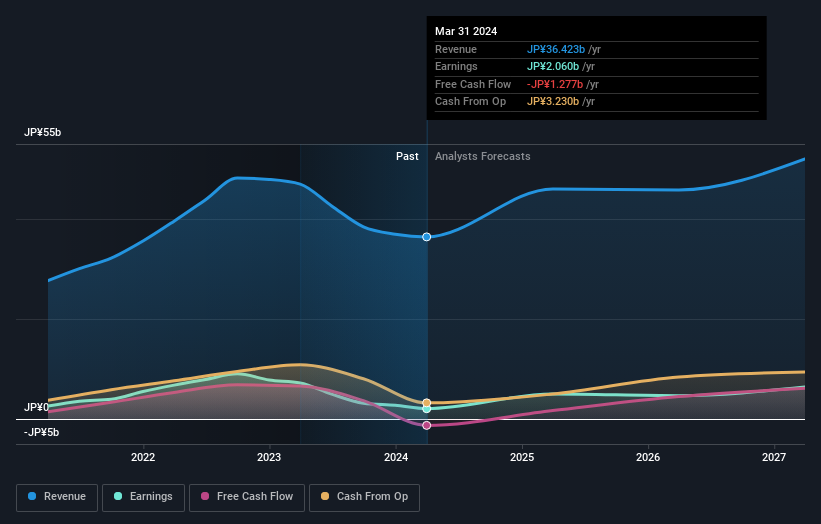821x524 pixels.
Task: Click the 2023 x-axis label
Action: pyautogui.click(x=269, y=458)
